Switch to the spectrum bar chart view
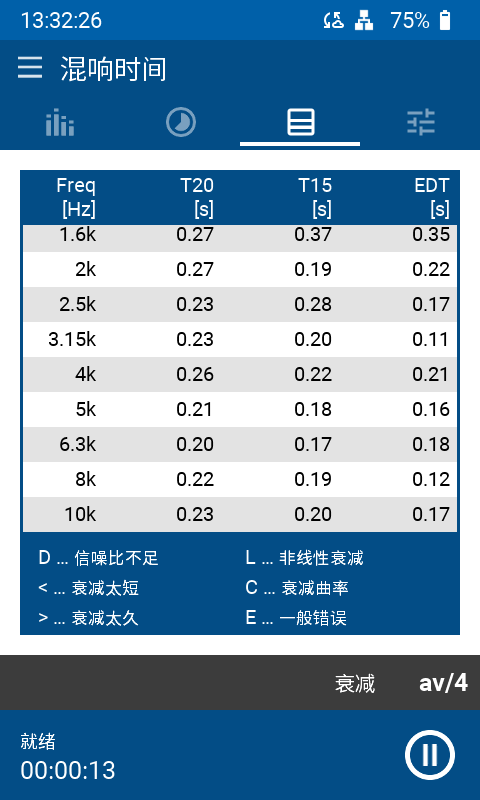The height and width of the screenshot is (800, 480). coord(60,123)
